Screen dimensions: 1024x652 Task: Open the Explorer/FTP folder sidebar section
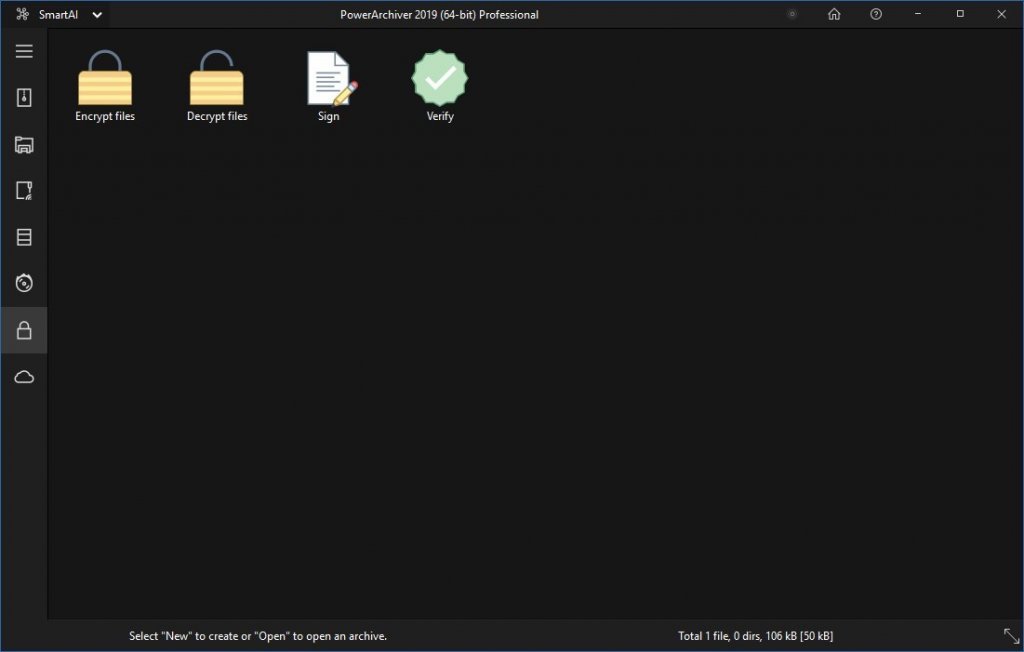[x=24, y=144]
